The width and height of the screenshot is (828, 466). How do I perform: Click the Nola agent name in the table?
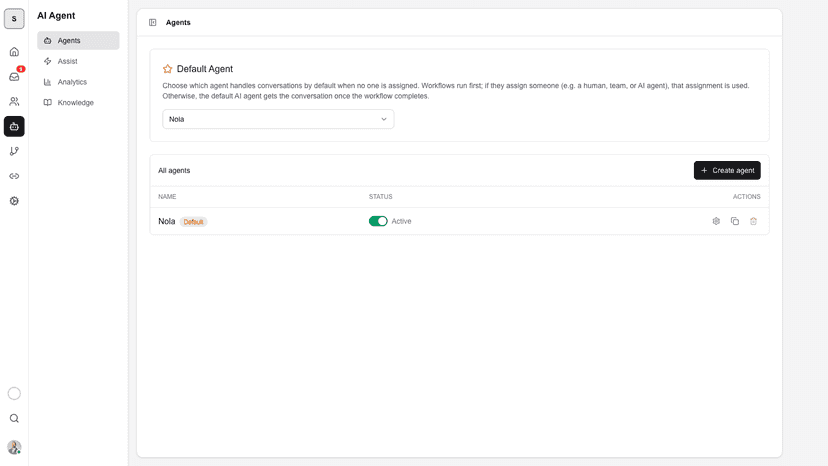click(x=166, y=221)
